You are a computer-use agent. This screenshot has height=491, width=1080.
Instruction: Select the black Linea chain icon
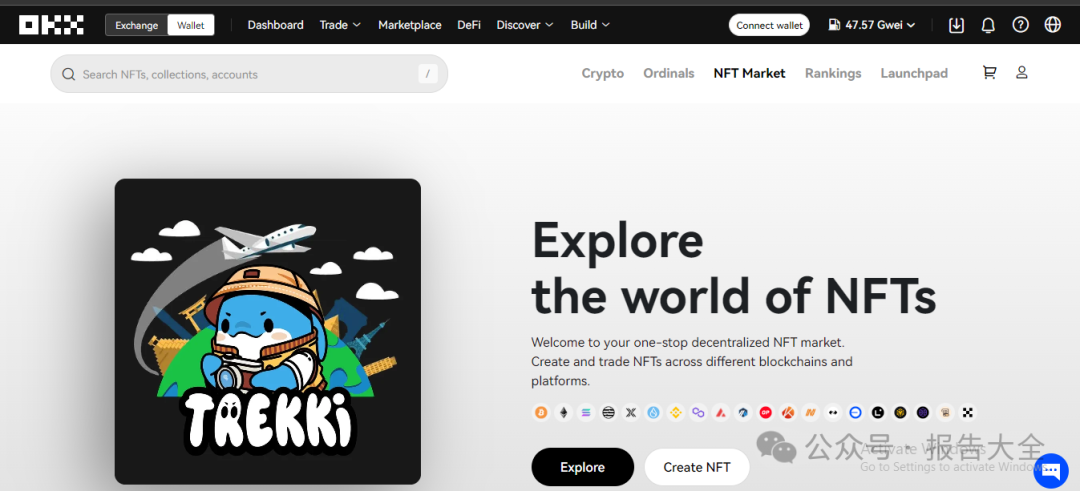coord(878,412)
